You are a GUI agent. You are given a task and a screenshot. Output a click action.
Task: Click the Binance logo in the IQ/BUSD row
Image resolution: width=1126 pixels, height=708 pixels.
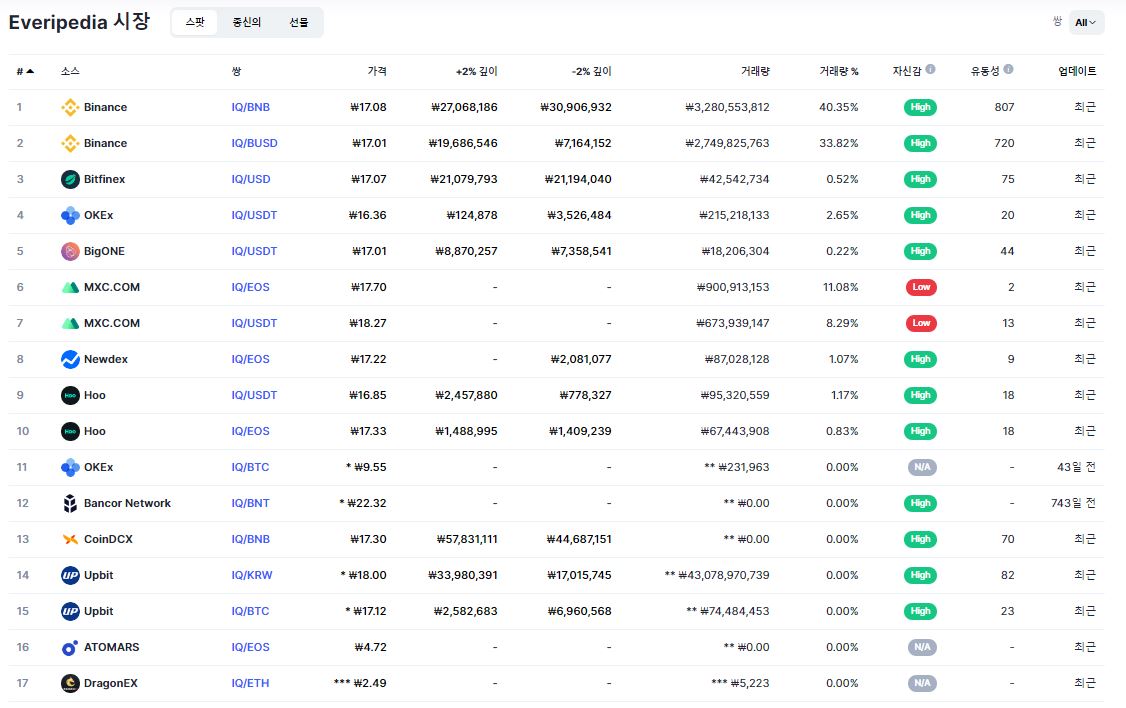(70, 143)
